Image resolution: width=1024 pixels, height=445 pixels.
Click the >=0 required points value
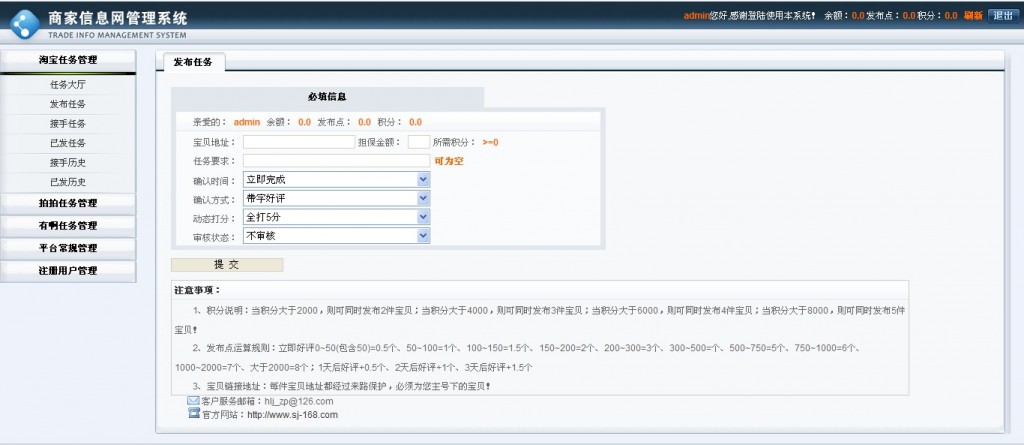coord(490,142)
